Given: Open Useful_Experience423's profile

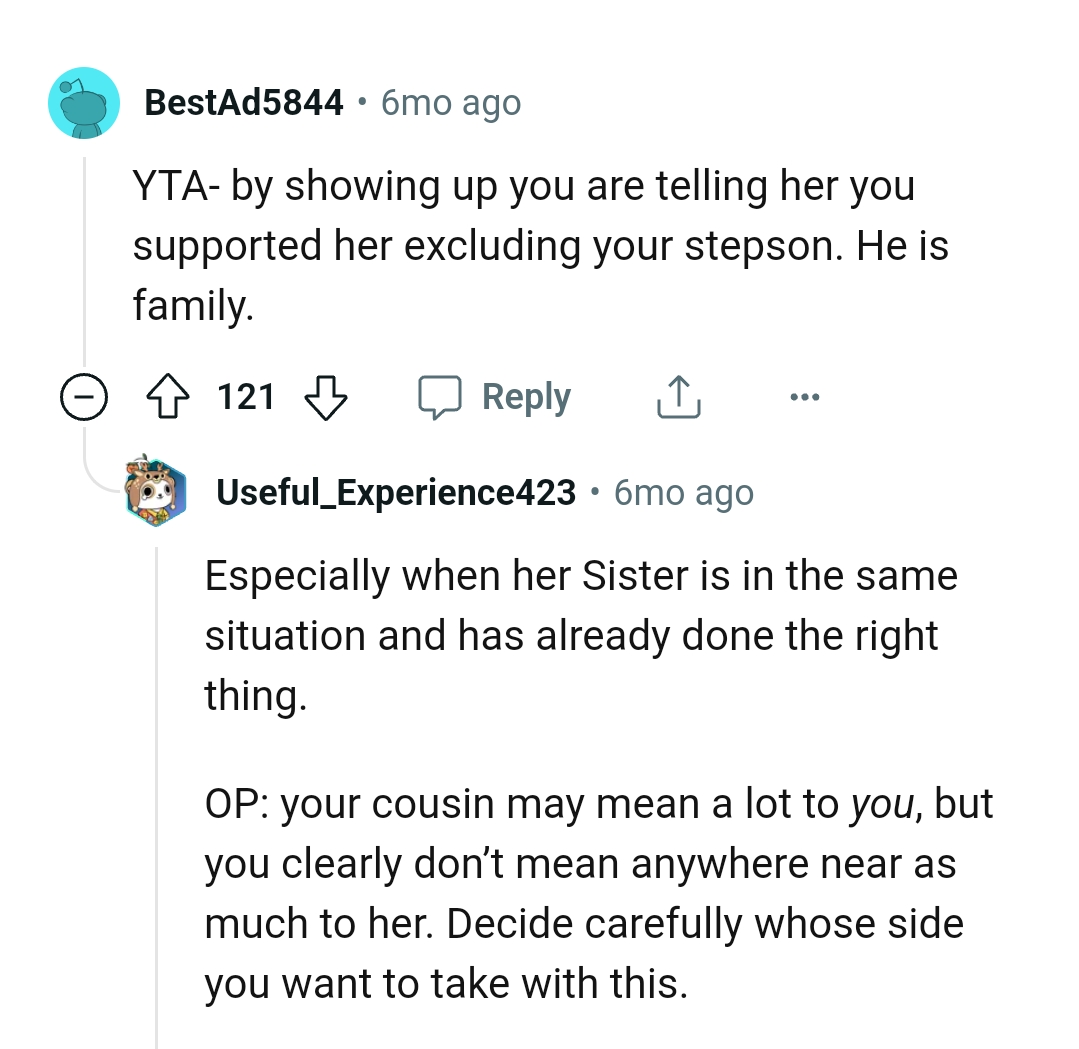Looking at the screenshot, I should pyautogui.click(x=394, y=492).
